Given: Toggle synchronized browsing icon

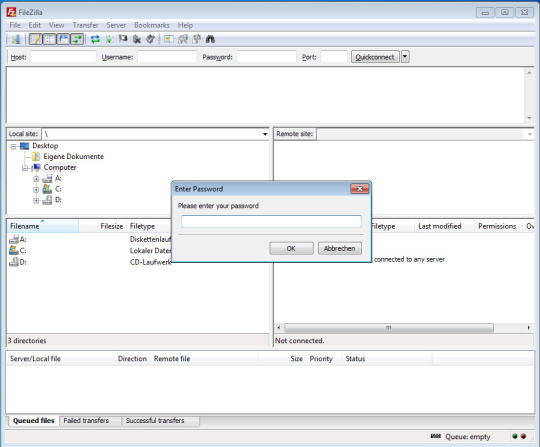Looking at the screenshot, I should 197,39.
